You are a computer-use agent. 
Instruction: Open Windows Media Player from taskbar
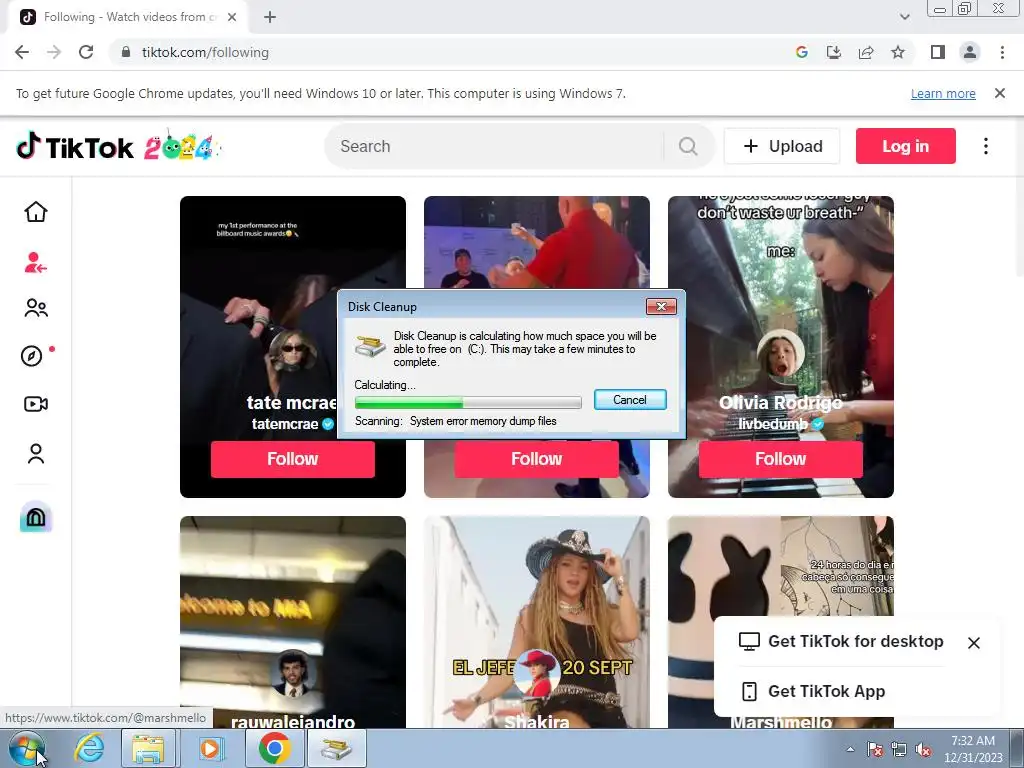click(210, 748)
